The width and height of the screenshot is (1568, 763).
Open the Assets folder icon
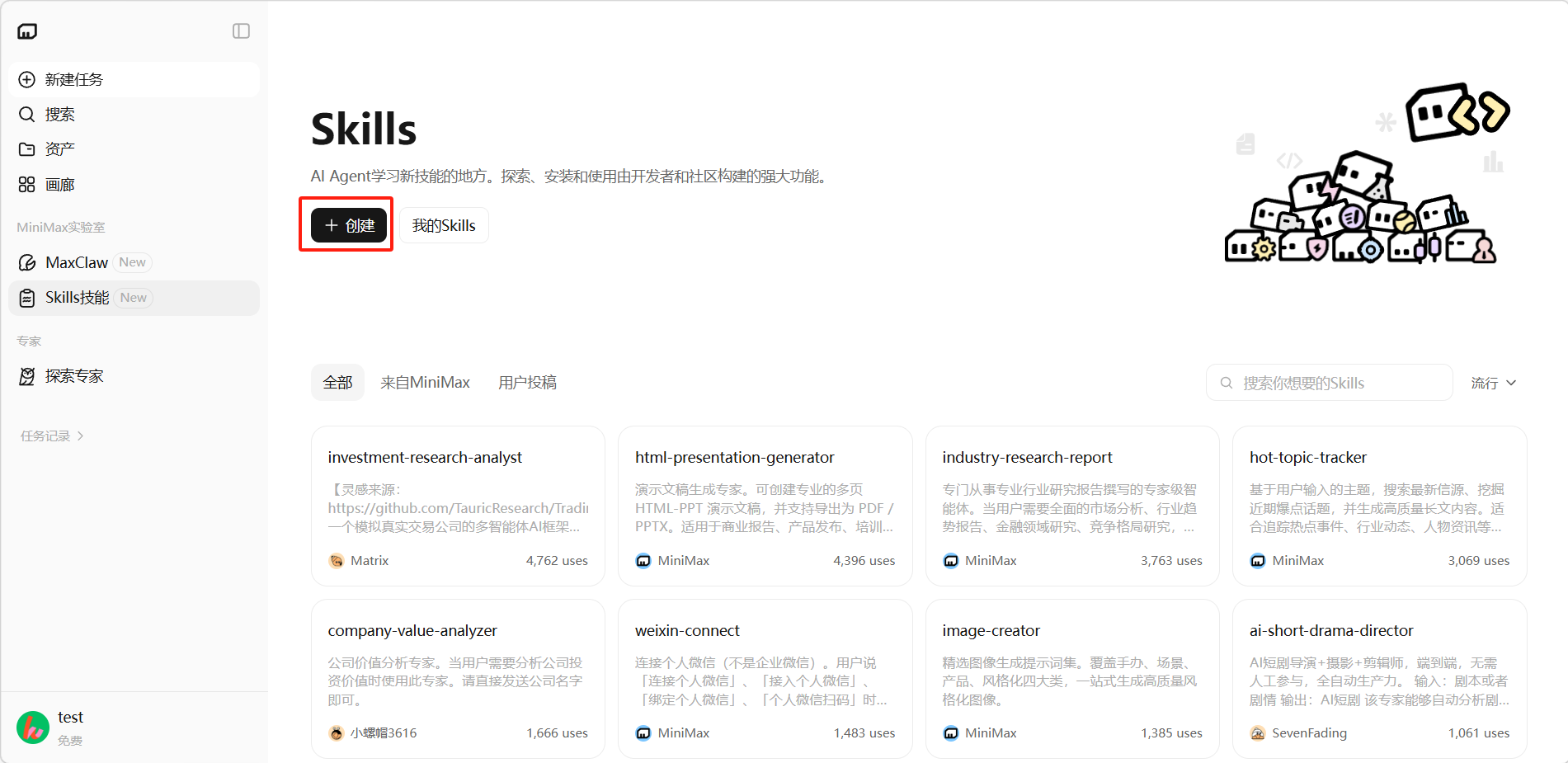tap(27, 149)
